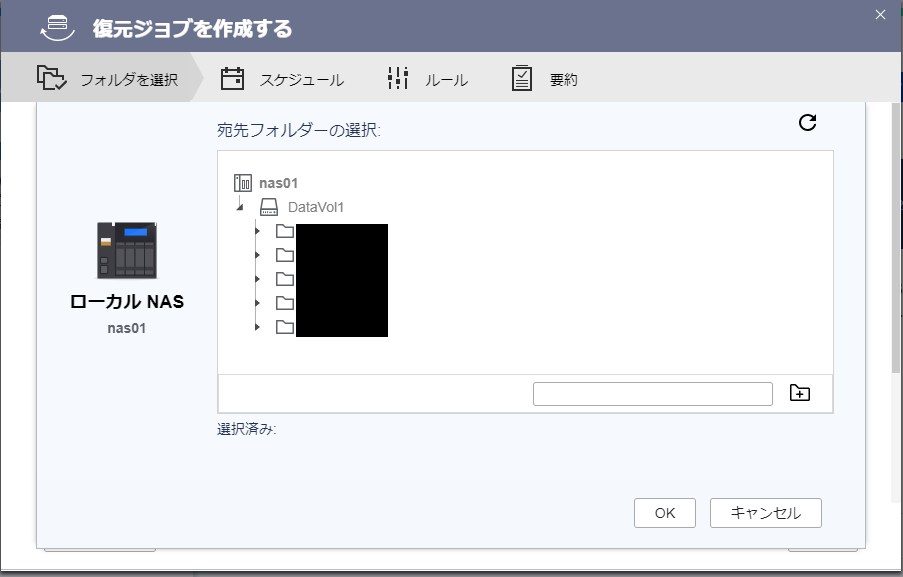Open the 要約 step tab
The height and width of the screenshot is (577, 903).
[x=545, y=79]
